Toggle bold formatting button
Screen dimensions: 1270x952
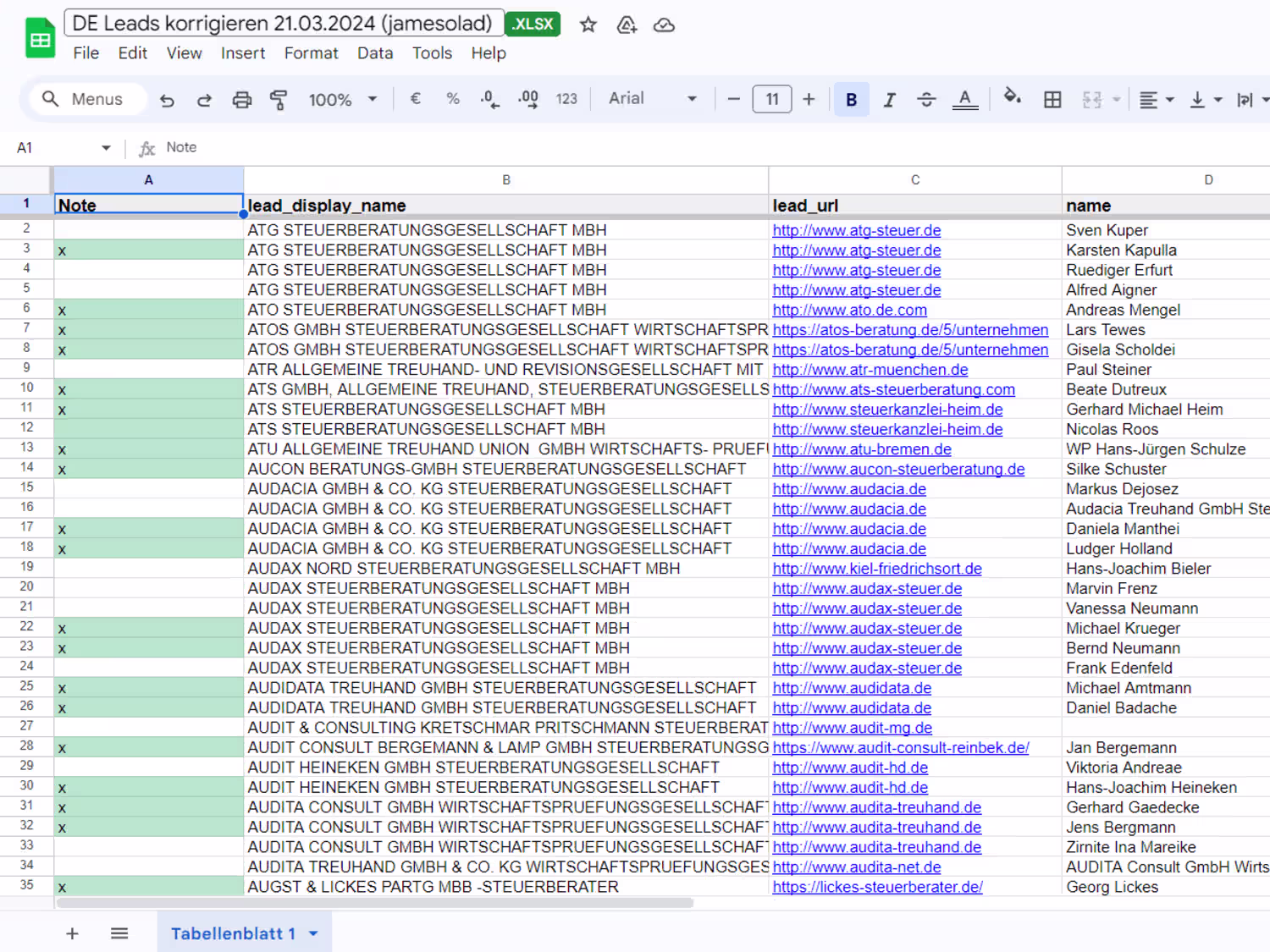coord(851,100)
